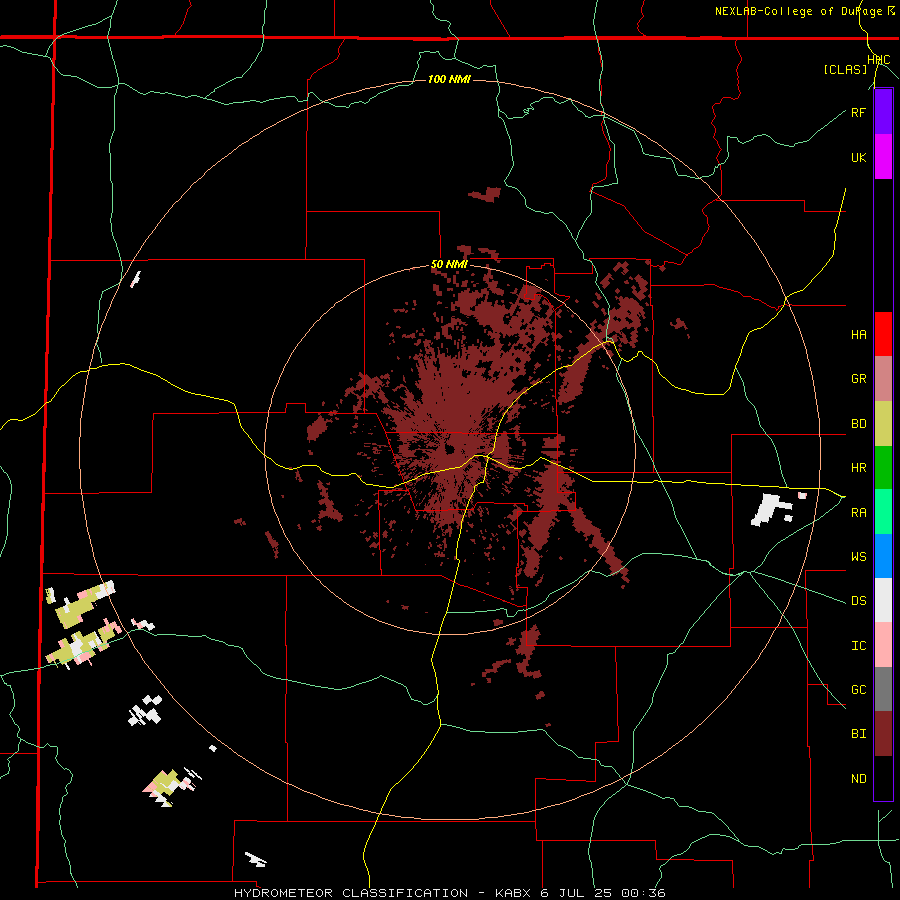The width and height of the screenshot is (900, 900).
Task: Click the BI biological brown swatch
Action: pos(883,734)
